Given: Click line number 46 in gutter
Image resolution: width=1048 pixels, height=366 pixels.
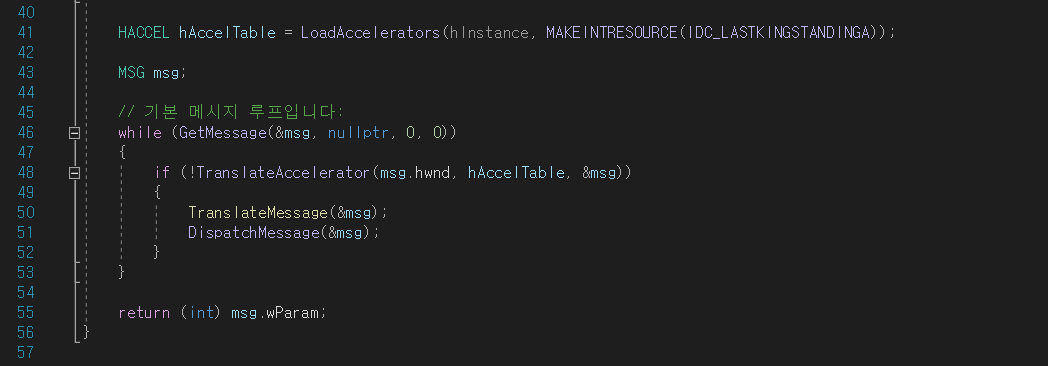Looking at the screenshot, I should pos(25,132).
